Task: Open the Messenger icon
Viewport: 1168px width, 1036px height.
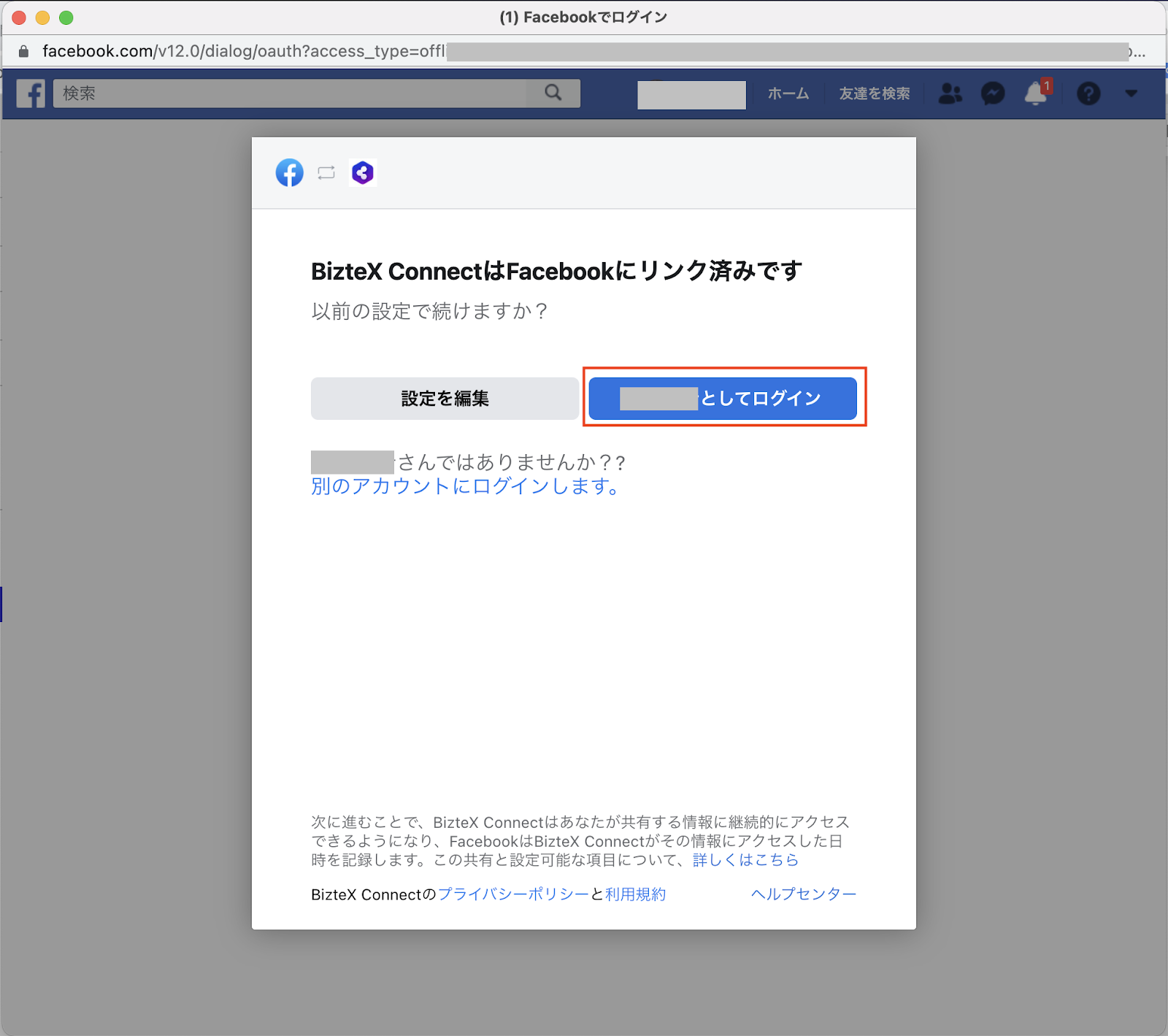Action: pyautogui.click(x=993, y=93)
